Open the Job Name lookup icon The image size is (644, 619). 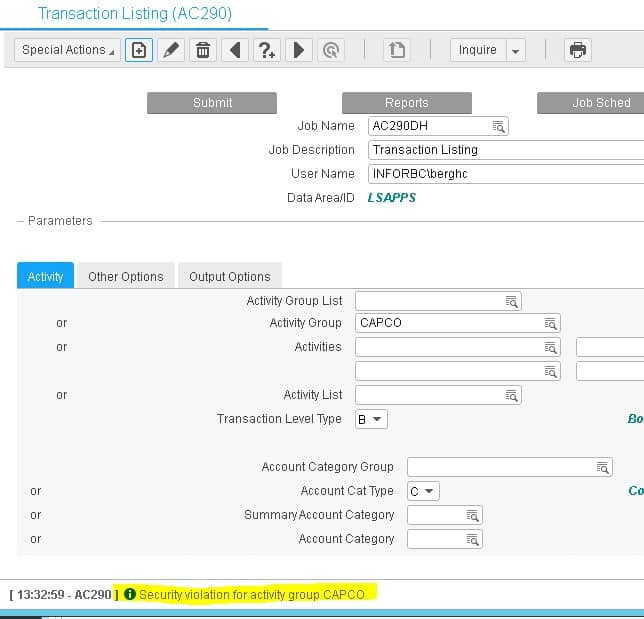[498, 127]
